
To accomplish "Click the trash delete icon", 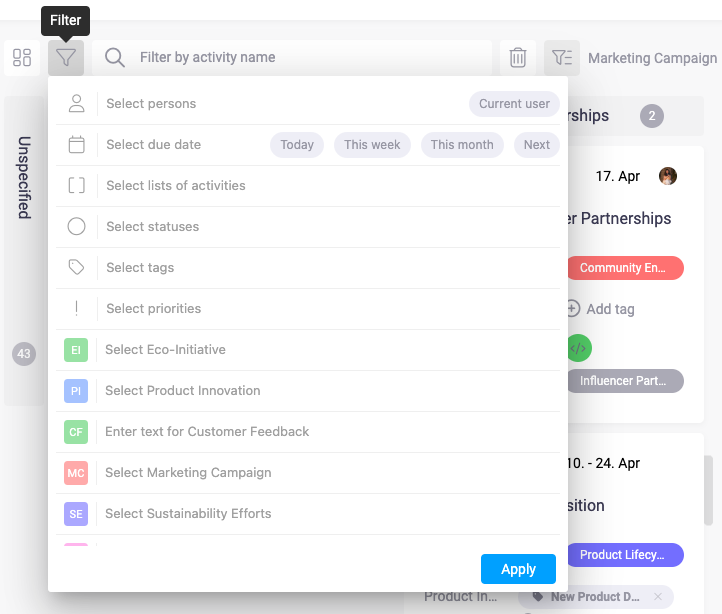I will (517, 58).
